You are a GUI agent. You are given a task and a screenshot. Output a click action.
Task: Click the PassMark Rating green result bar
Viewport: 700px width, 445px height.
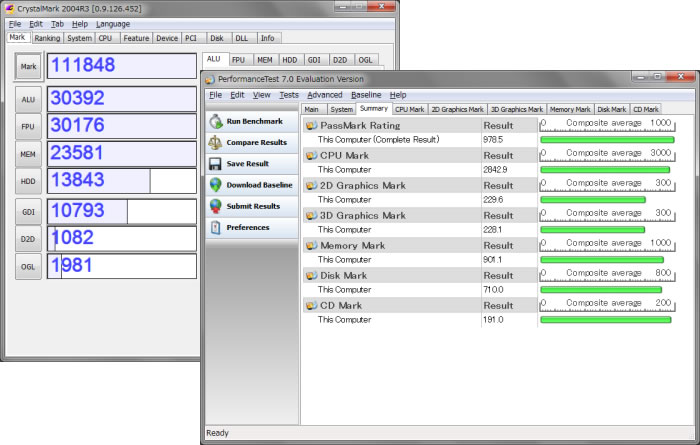[607, 140]
